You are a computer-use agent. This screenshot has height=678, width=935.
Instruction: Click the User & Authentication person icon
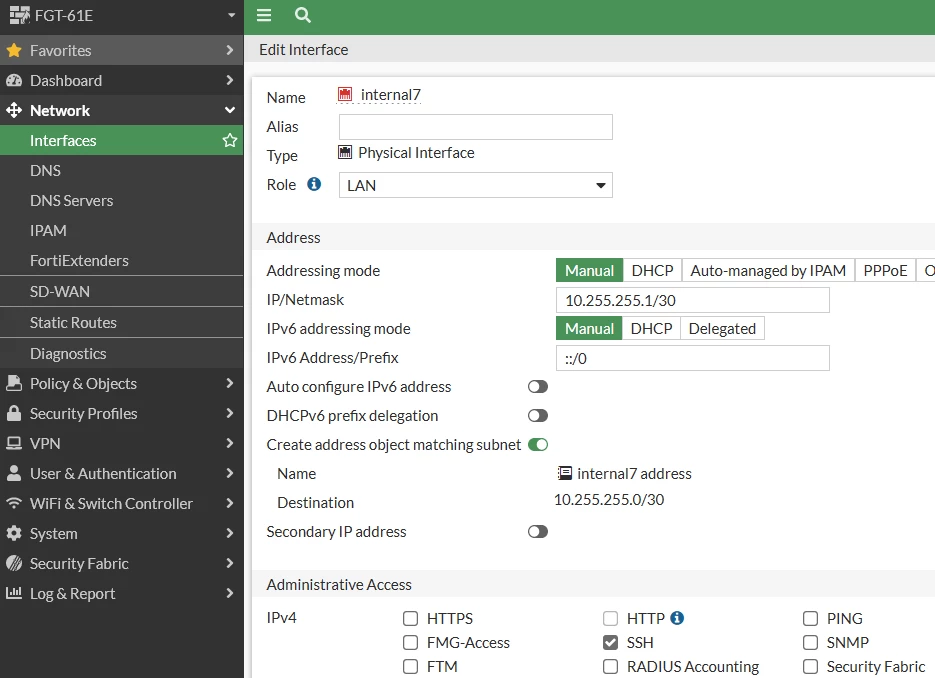[14, 473]
